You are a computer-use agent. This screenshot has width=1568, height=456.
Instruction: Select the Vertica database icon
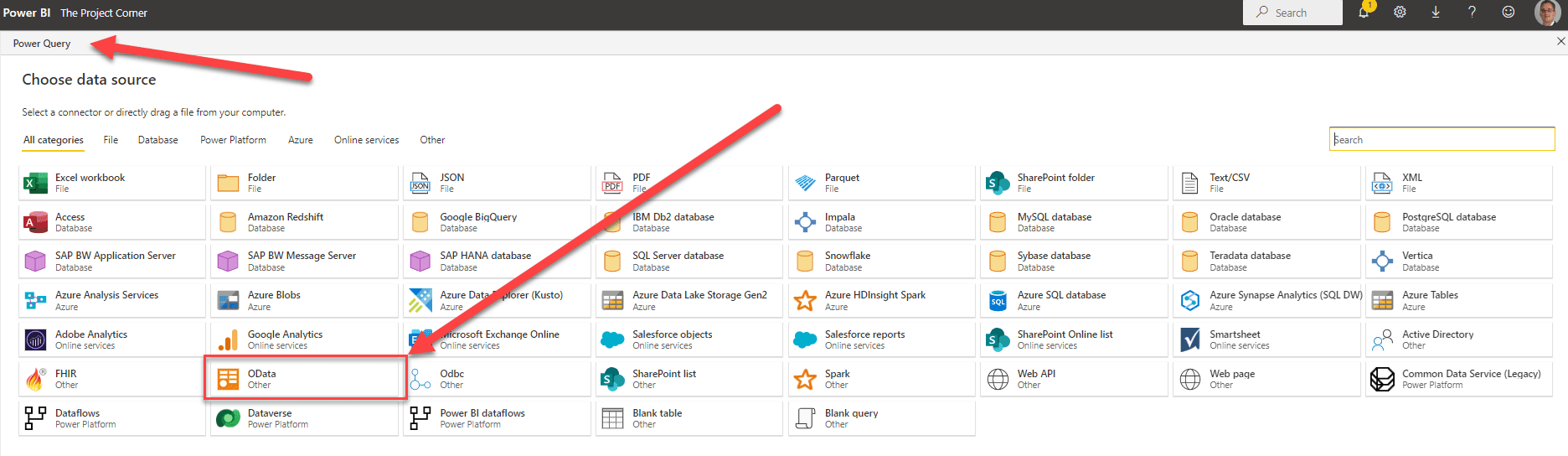(x=1382, y=261)
